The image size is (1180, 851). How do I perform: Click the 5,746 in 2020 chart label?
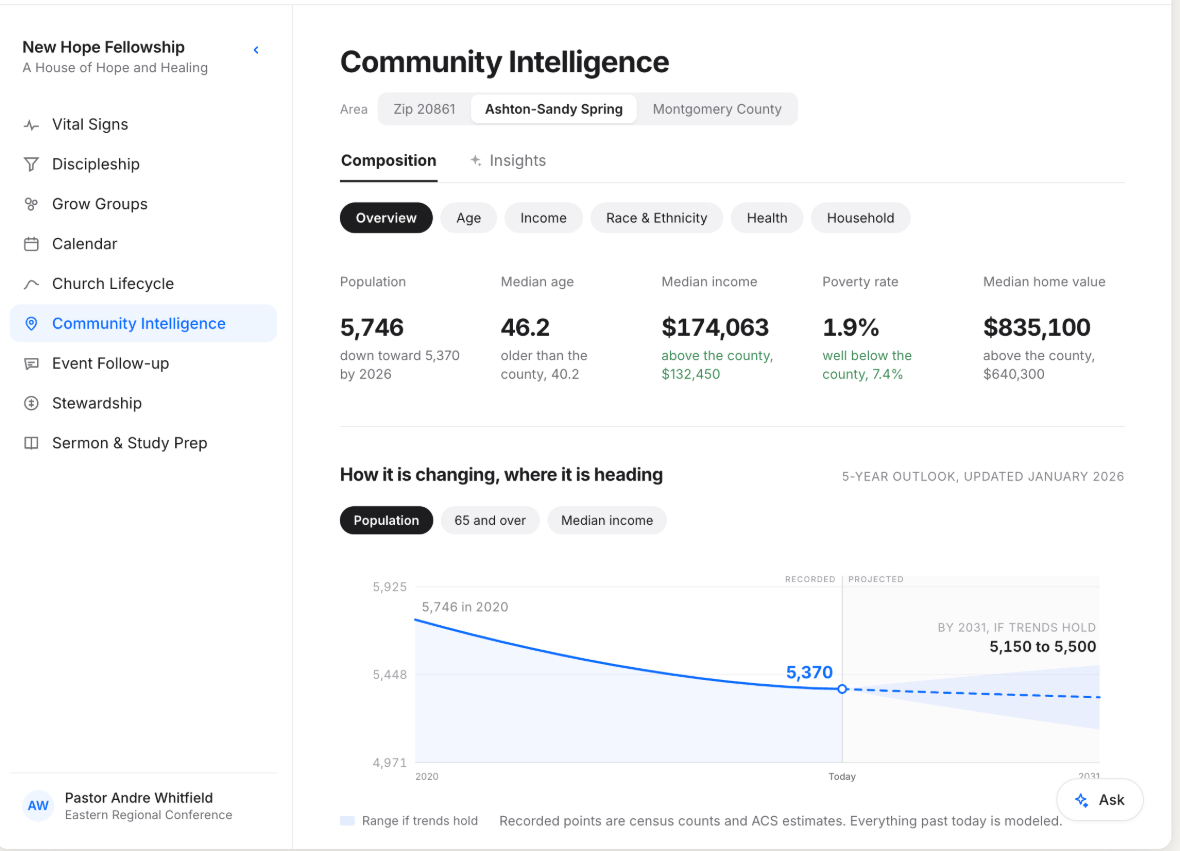click(x=464, y=607)
